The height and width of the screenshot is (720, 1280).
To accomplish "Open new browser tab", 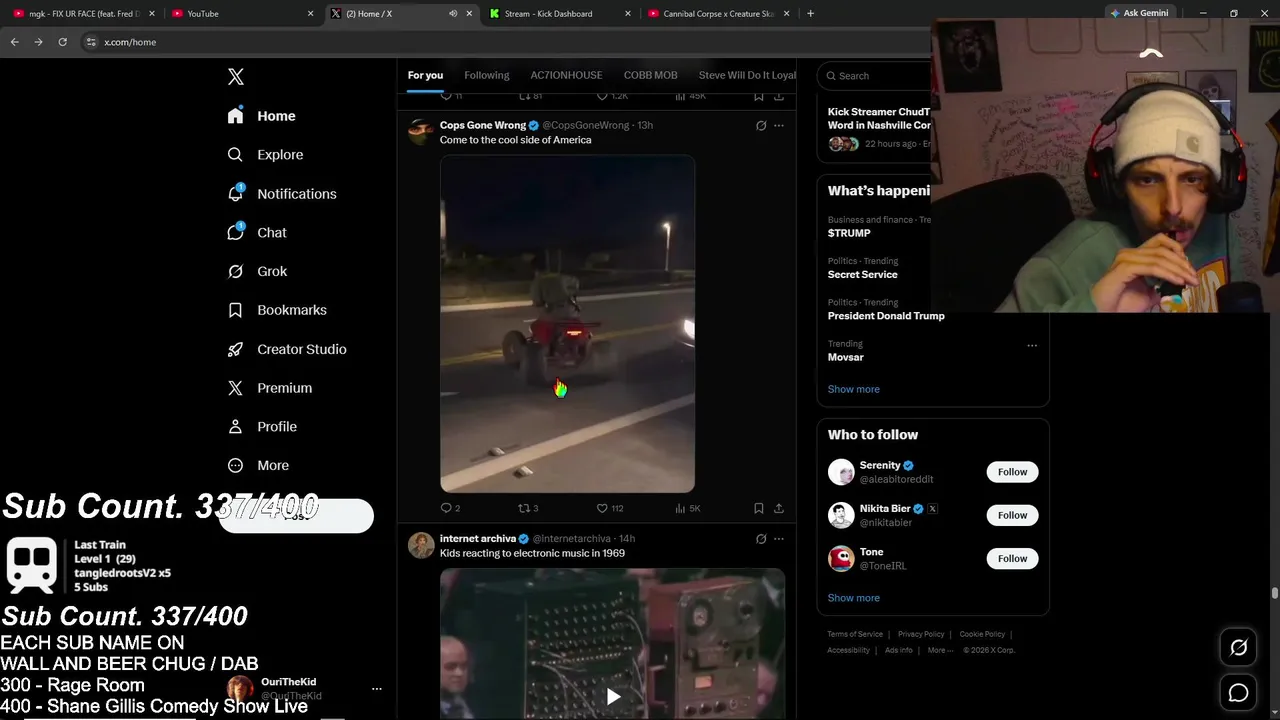I will (810, 14).
